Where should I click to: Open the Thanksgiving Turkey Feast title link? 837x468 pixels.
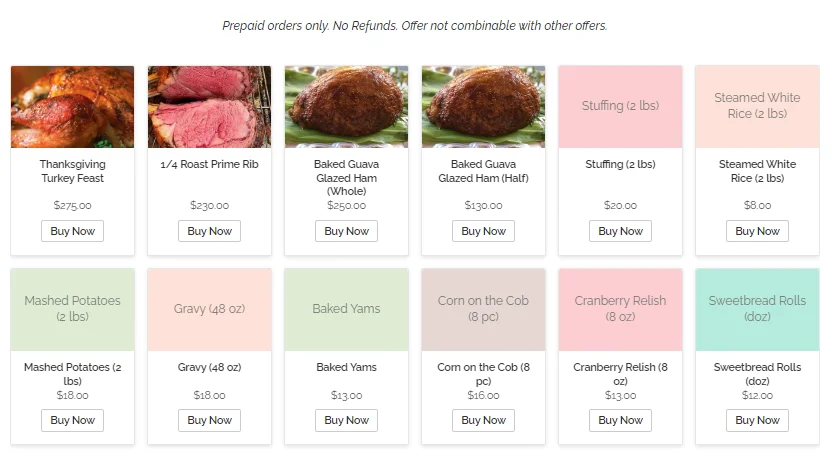73,171
